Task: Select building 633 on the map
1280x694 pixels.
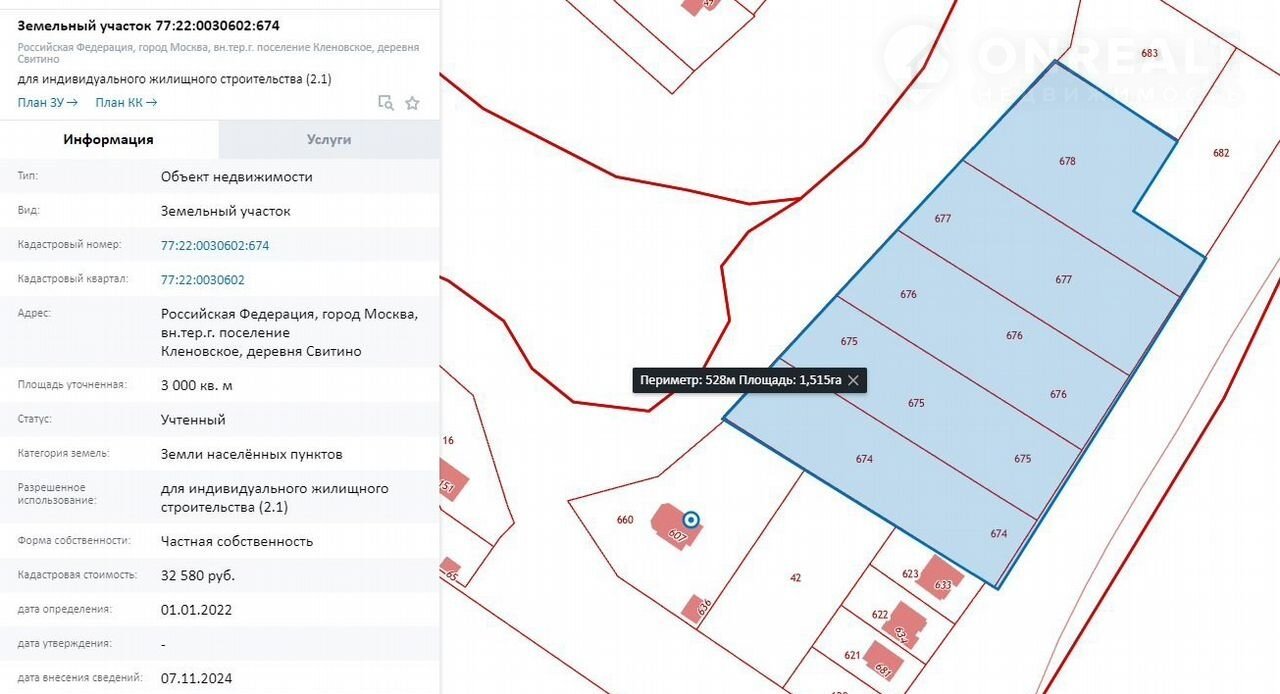Action: click(x=941, y=579)
